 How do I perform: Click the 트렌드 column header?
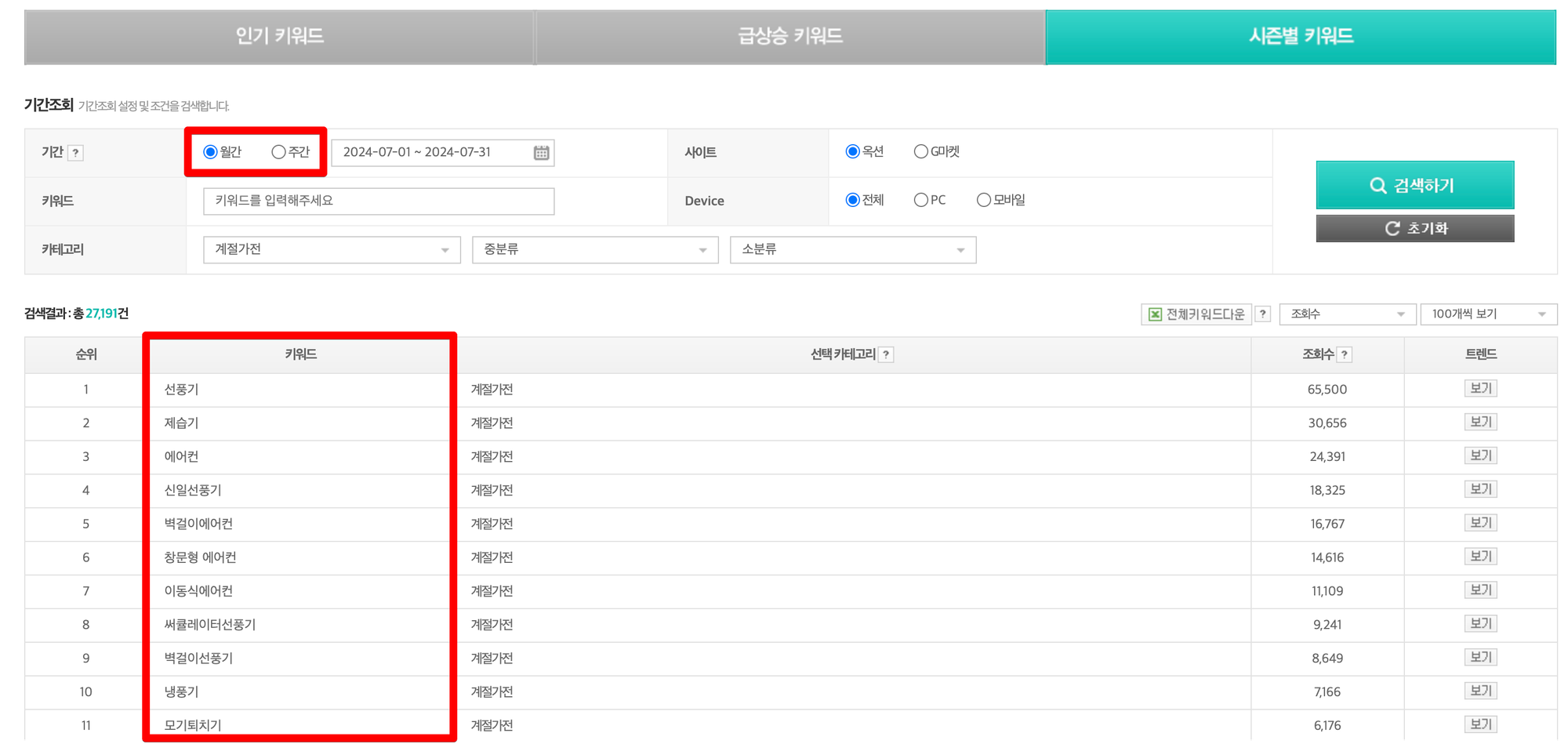click(x=1480, y=355)
